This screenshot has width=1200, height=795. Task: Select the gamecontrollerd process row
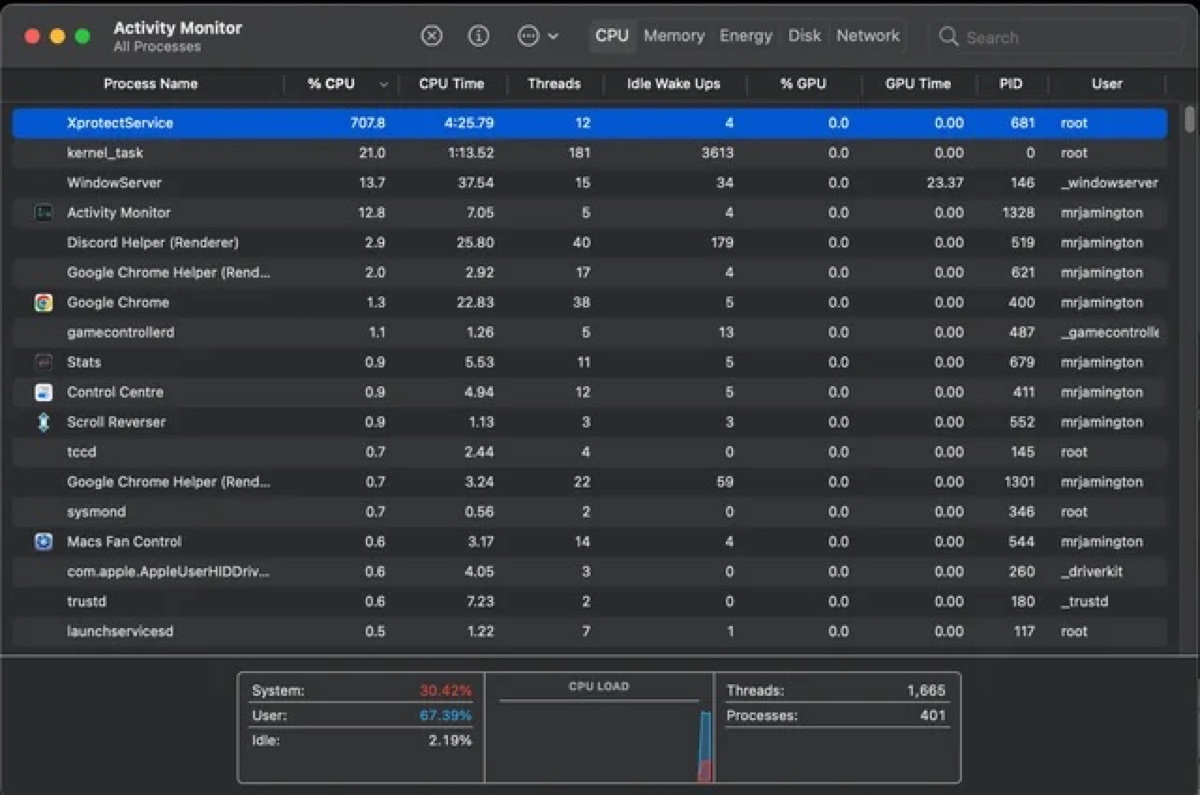(x=589, y=332)
